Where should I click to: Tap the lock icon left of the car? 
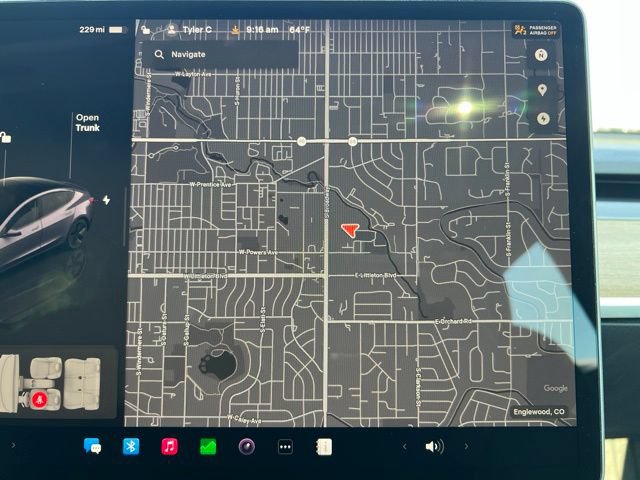click(5, 138)
